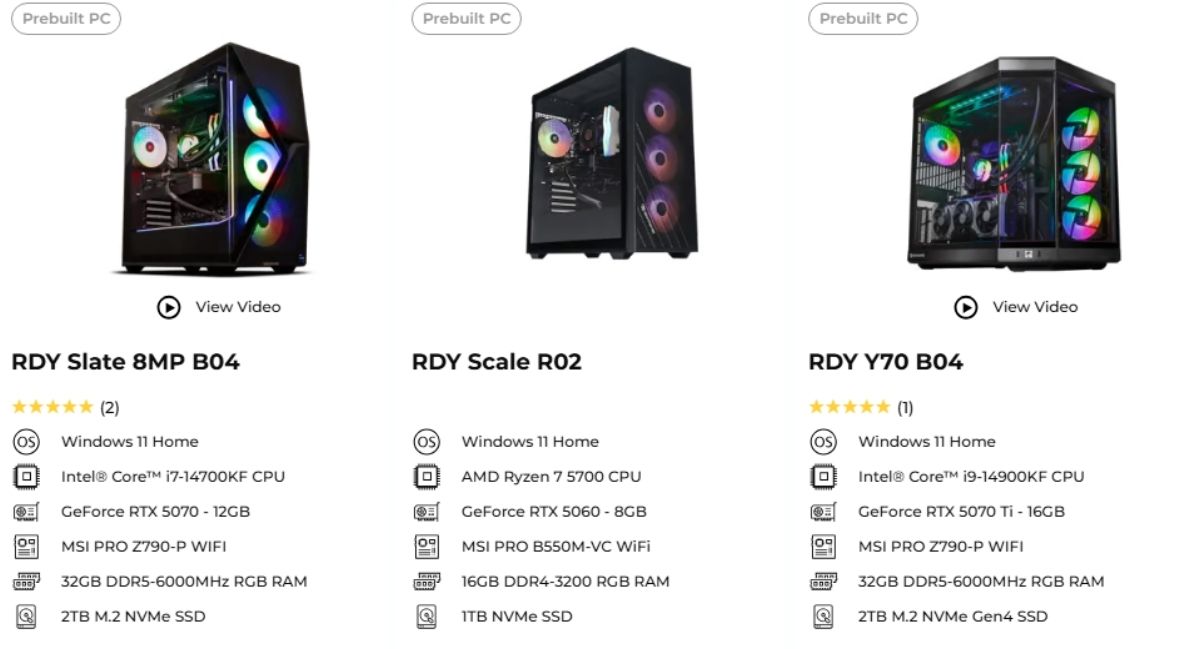Image resolution: width=1182 pixels, height=649 pixels.
Task: Click the SSD icon for 2TB M.2 NVMe Gen4 SSD
Action: pos(822,616)
